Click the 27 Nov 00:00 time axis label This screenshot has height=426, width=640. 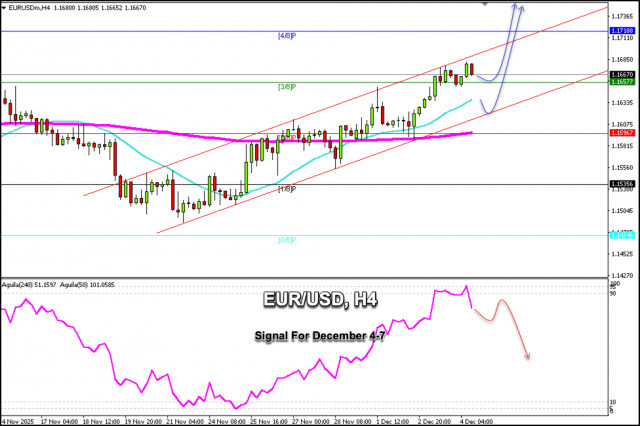(x=311, y=422)
